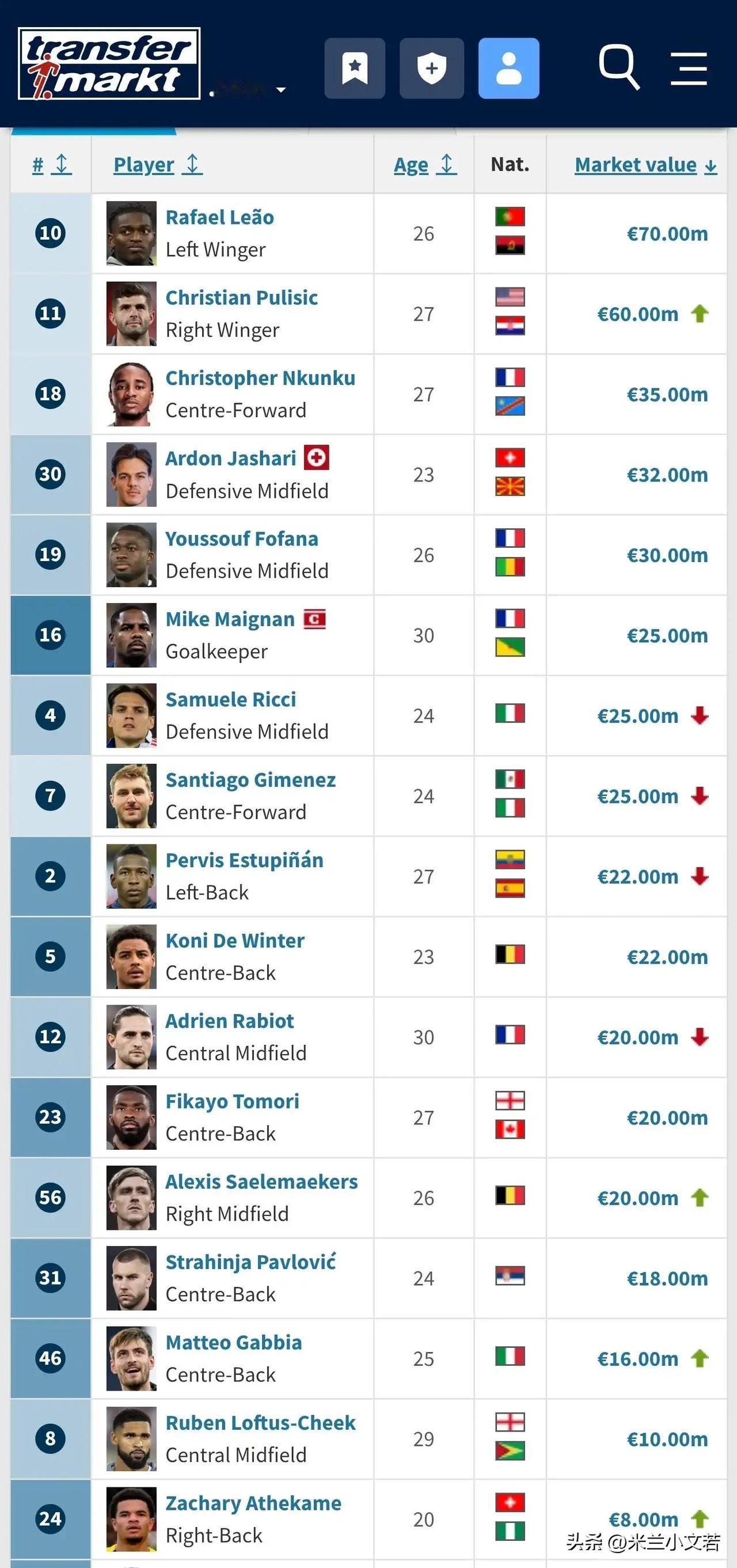The image size is (737, 1568).
Task: Click Christopher Nkunku's portrait thumbnail
Action: [x=131, y=395]
